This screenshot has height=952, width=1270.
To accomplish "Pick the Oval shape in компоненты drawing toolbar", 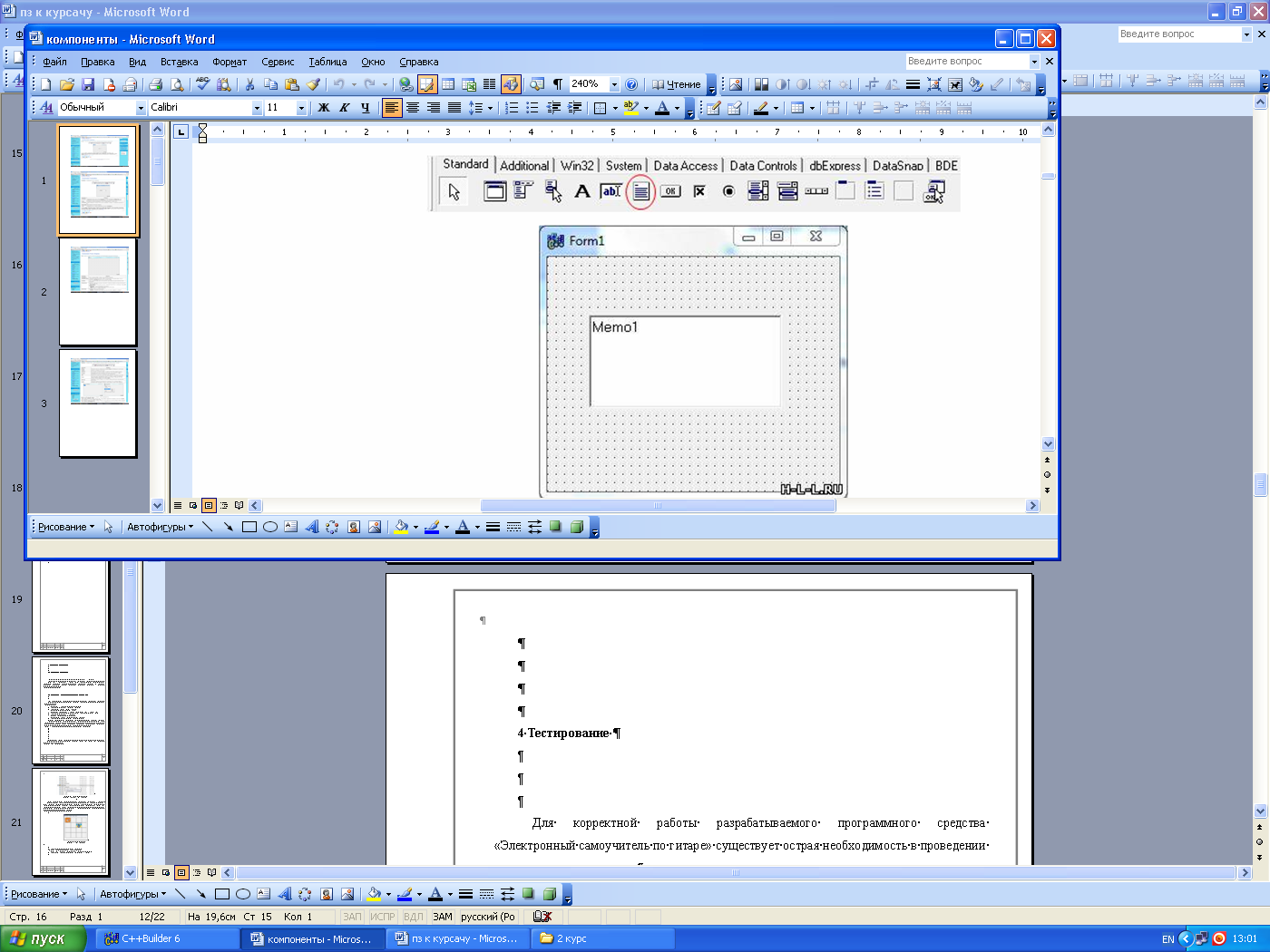I will click(x=270, y=527).
